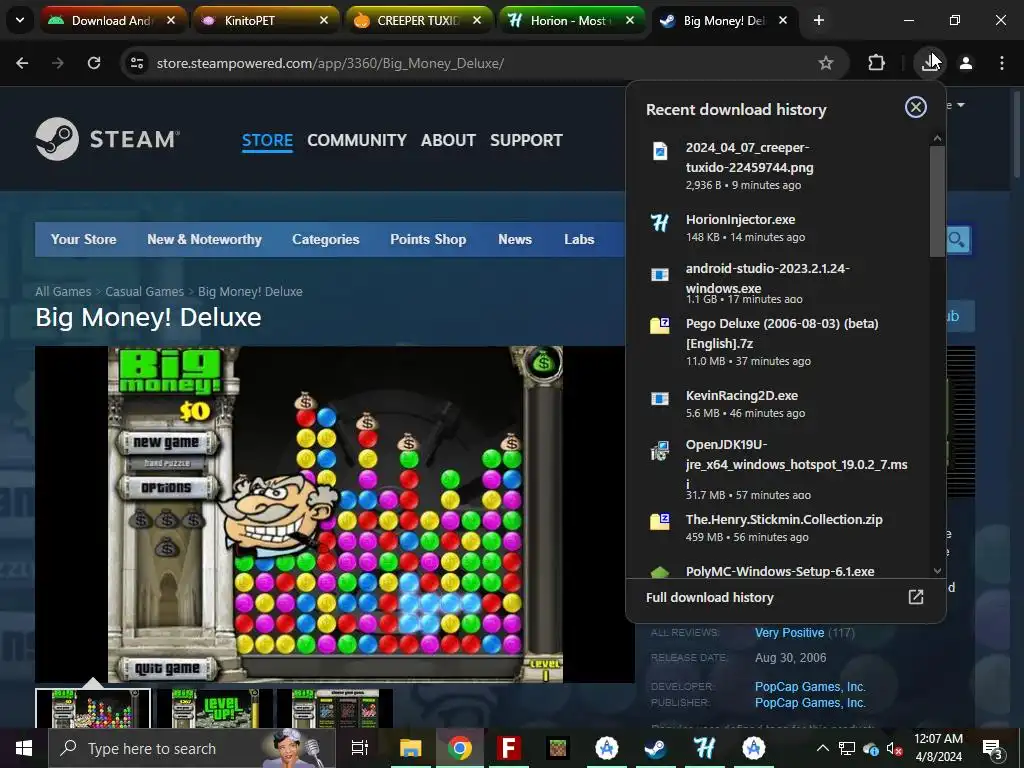Open the red F app taskbar icon

pos(509,748)
